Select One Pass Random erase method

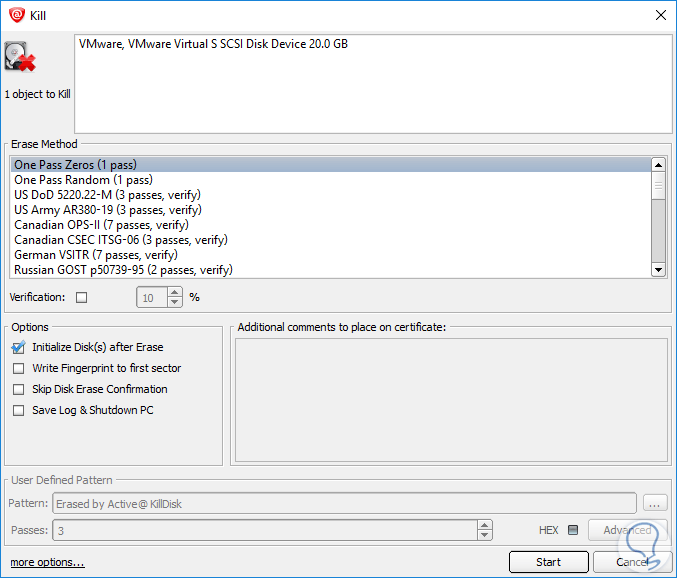pos(330,180)
